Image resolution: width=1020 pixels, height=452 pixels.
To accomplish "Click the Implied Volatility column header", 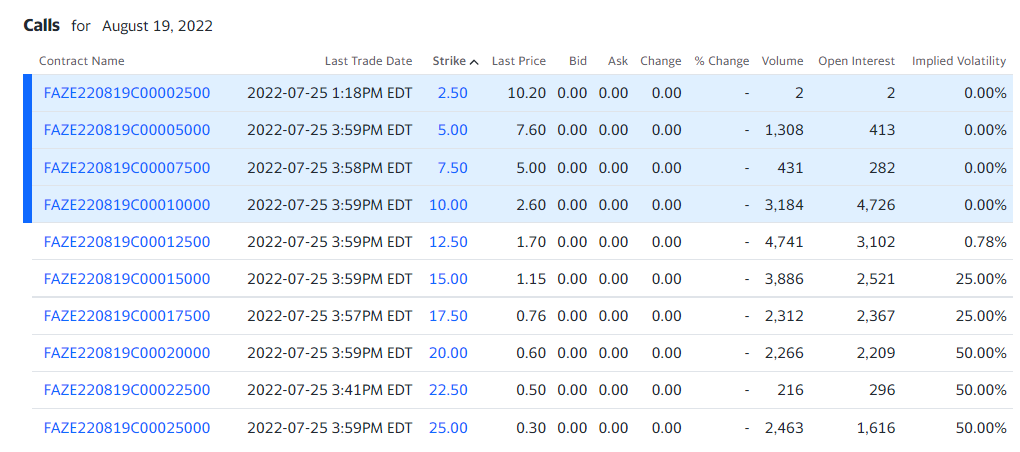I will [x=959, y=61].
